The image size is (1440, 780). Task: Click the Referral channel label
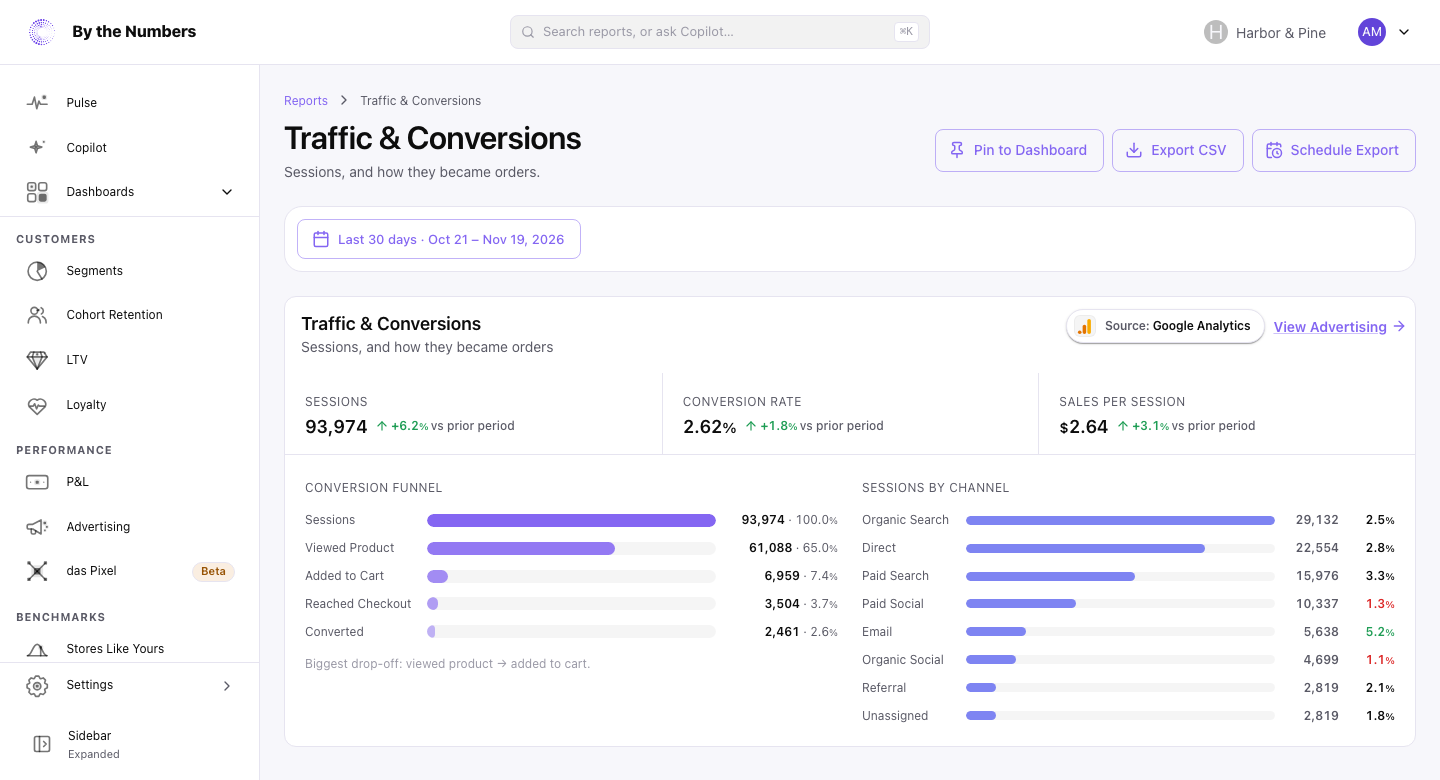click(x=884, y=688)
